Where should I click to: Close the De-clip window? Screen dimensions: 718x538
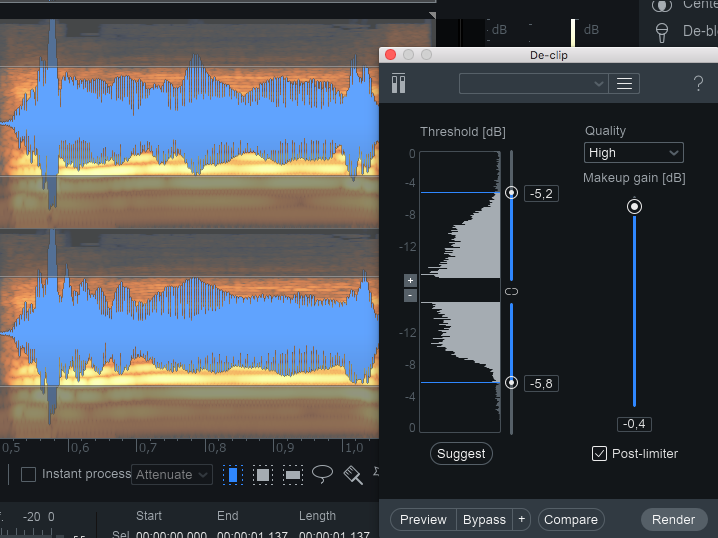click(x=391, y=55)
